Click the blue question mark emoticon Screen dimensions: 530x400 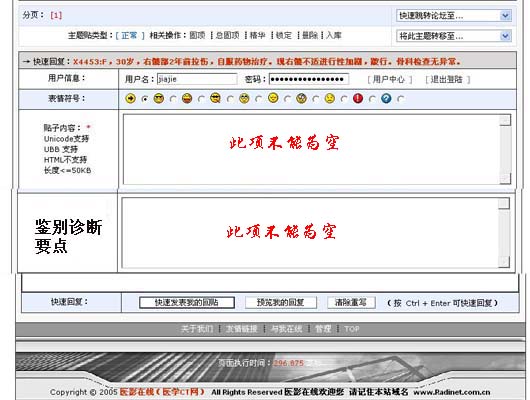[x=386, y=98]
